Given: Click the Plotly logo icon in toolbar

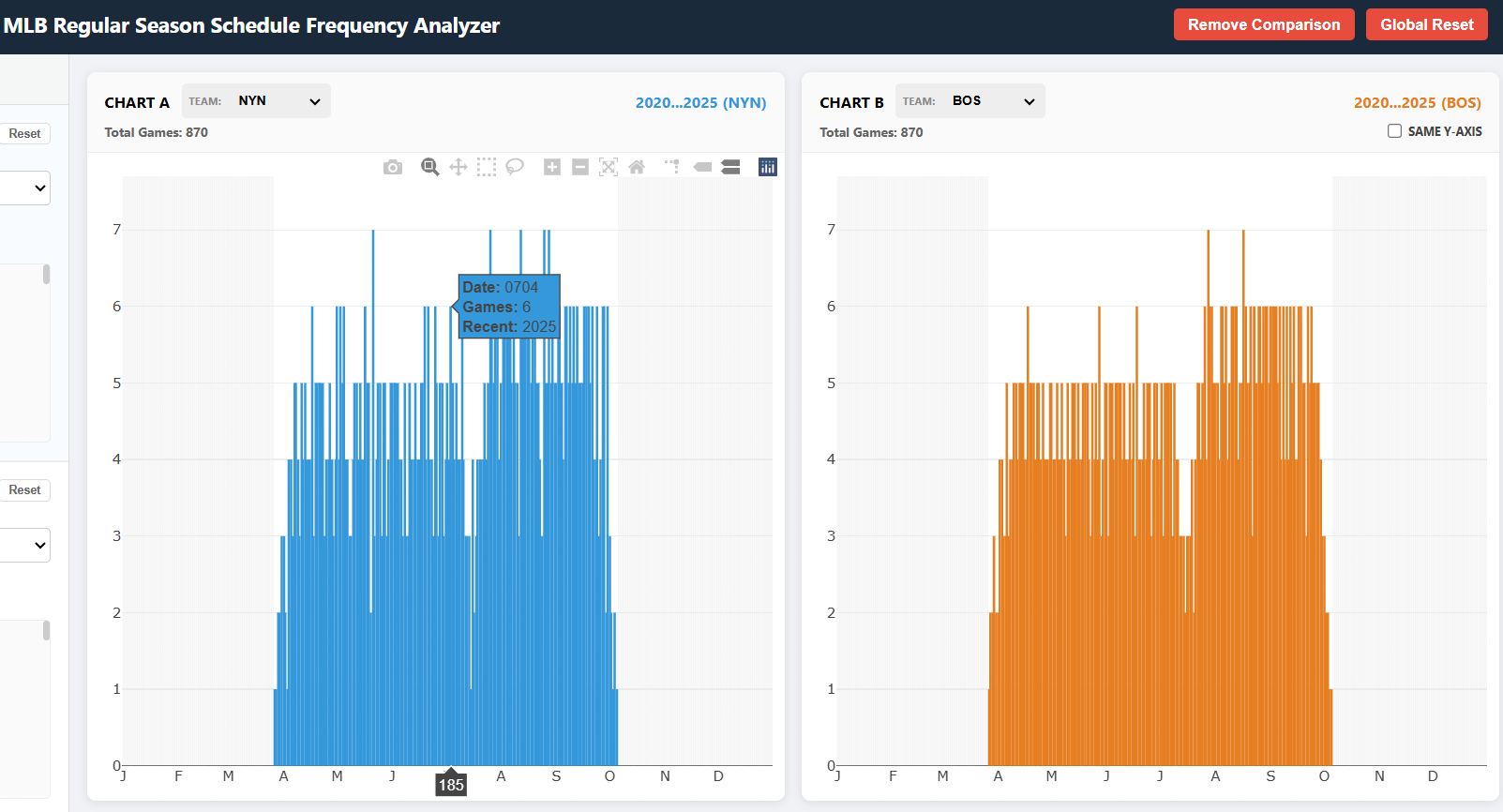Looking at the screenshot, I should tap(767, 167).
